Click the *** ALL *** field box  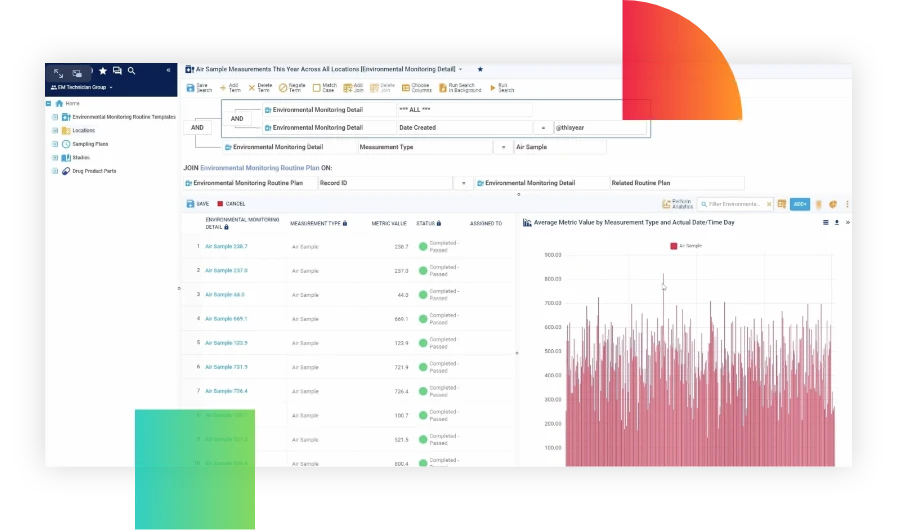tap(465, 109)
